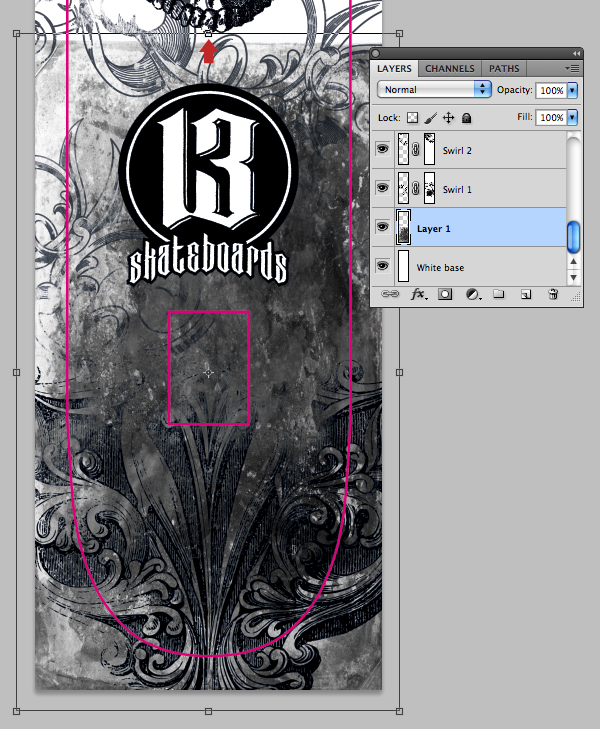Click the bottom-left transform handle
600x729 pixels.
tap(17, 711)
